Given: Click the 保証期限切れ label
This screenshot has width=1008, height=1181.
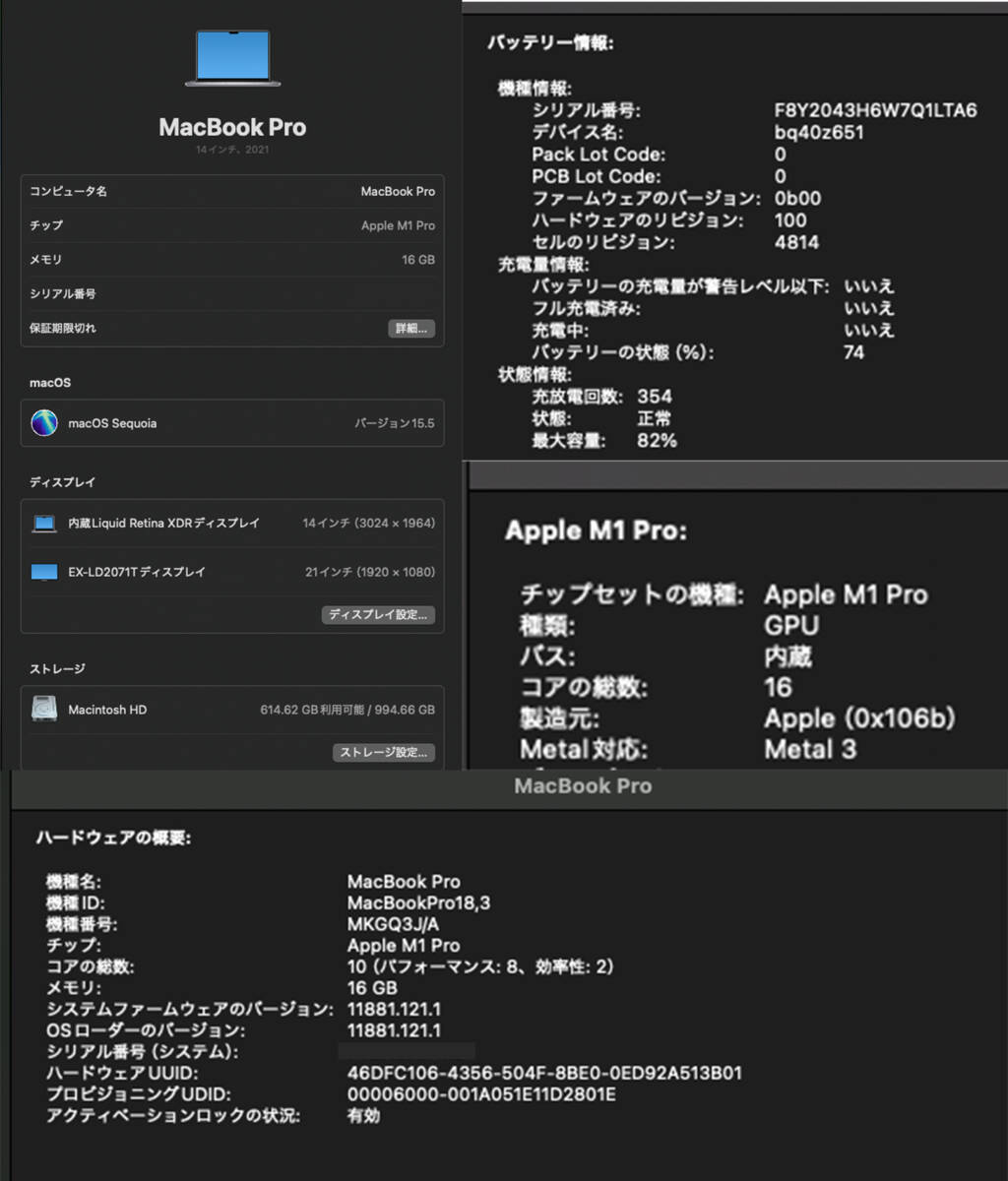Looking at the screenshot, I should click(63, 328).
